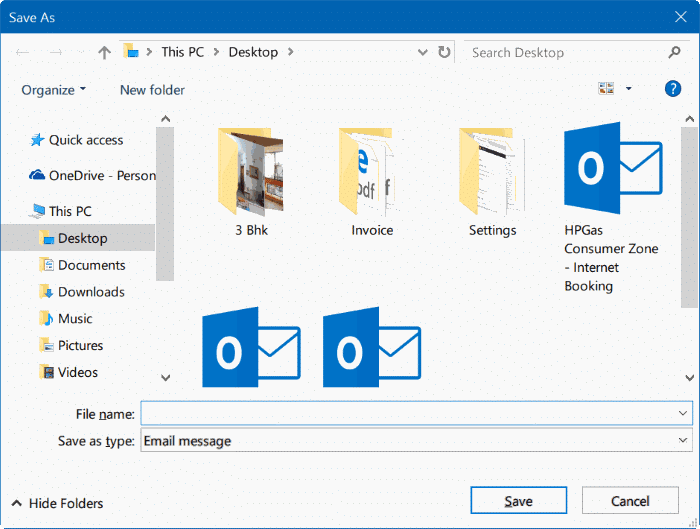Click the Documents folder icon
Screen dimensions: 700x529
(46, 265)
